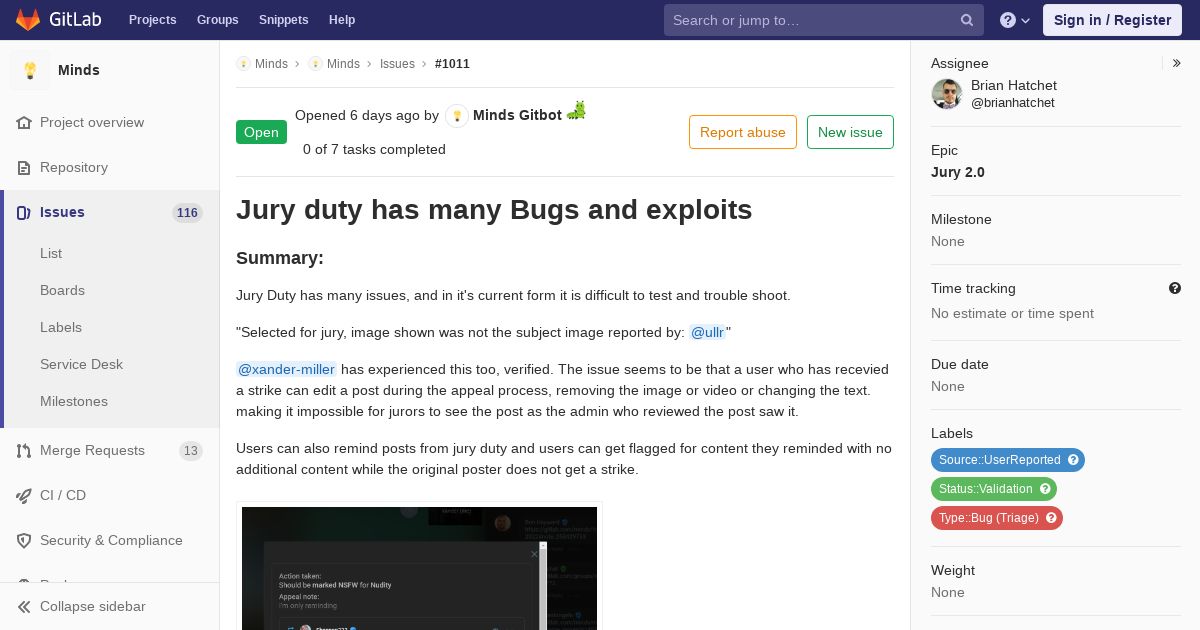The width and height of the screenshot is (1200, 630).
Task: Click the Merge Requests count badge 13
Action: pos(191,451)
